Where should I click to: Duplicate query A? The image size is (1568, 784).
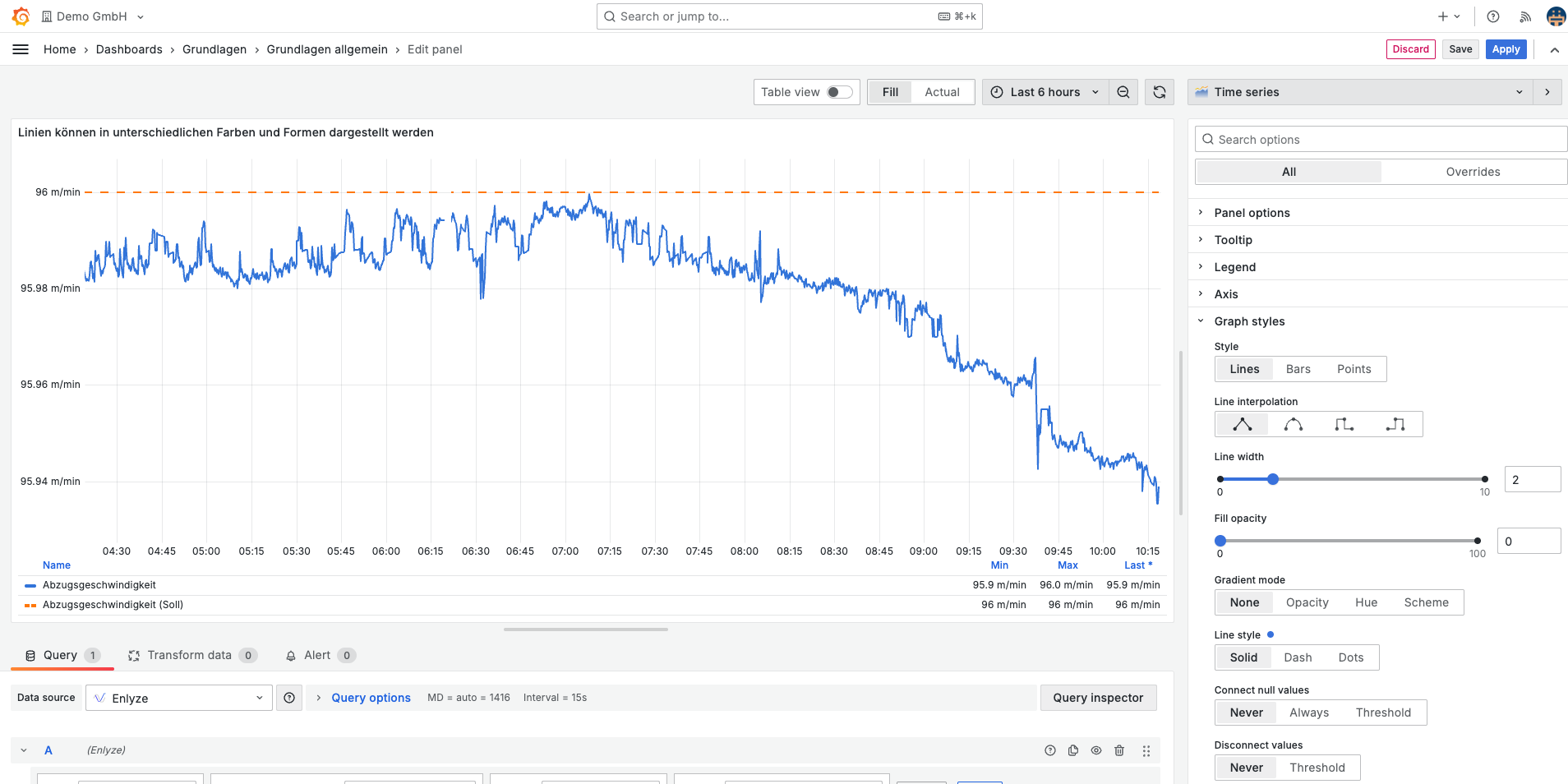pos(1072,750)
